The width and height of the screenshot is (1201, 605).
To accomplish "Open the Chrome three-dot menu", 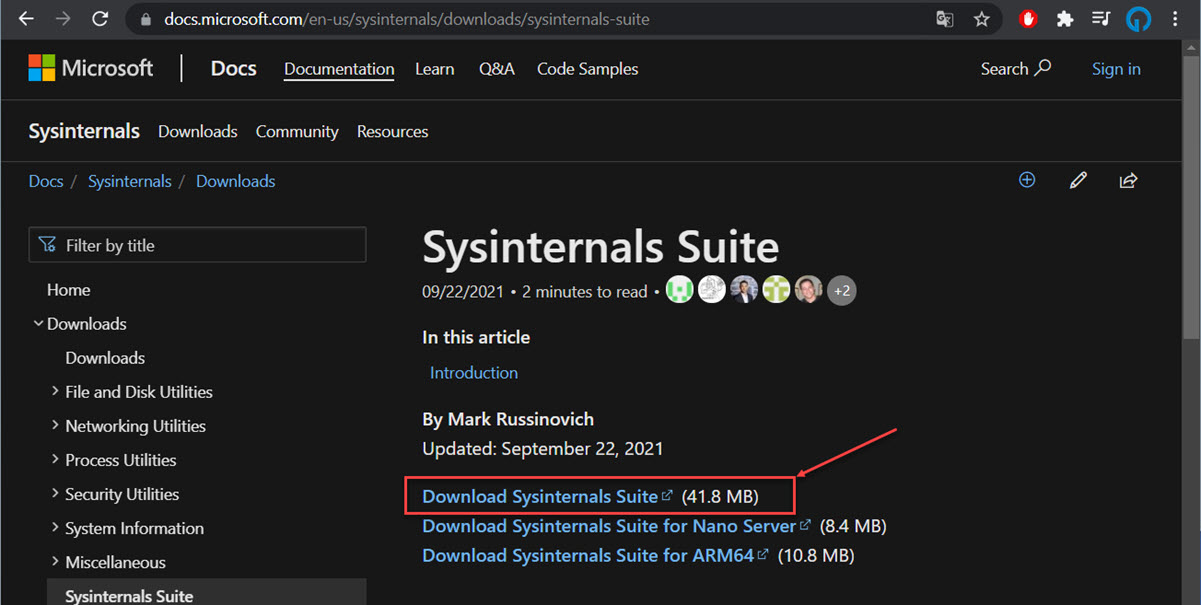I will (x=1175, y=19).
